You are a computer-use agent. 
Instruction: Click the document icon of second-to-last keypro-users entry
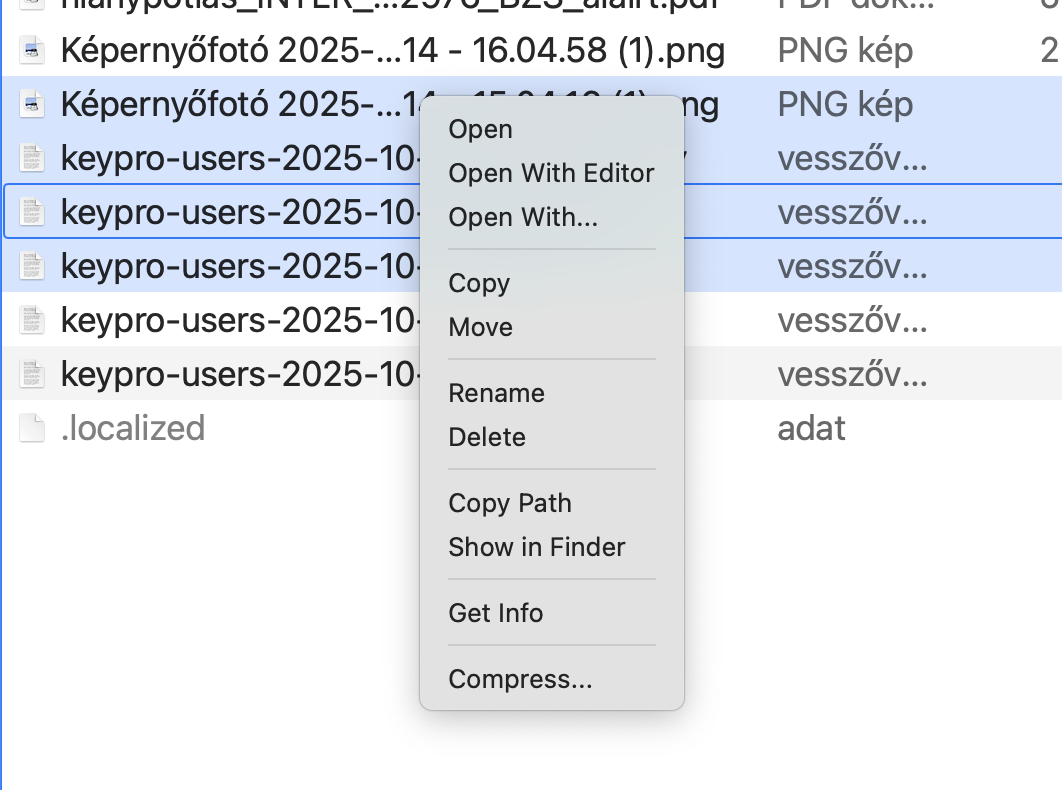[31, 320]
